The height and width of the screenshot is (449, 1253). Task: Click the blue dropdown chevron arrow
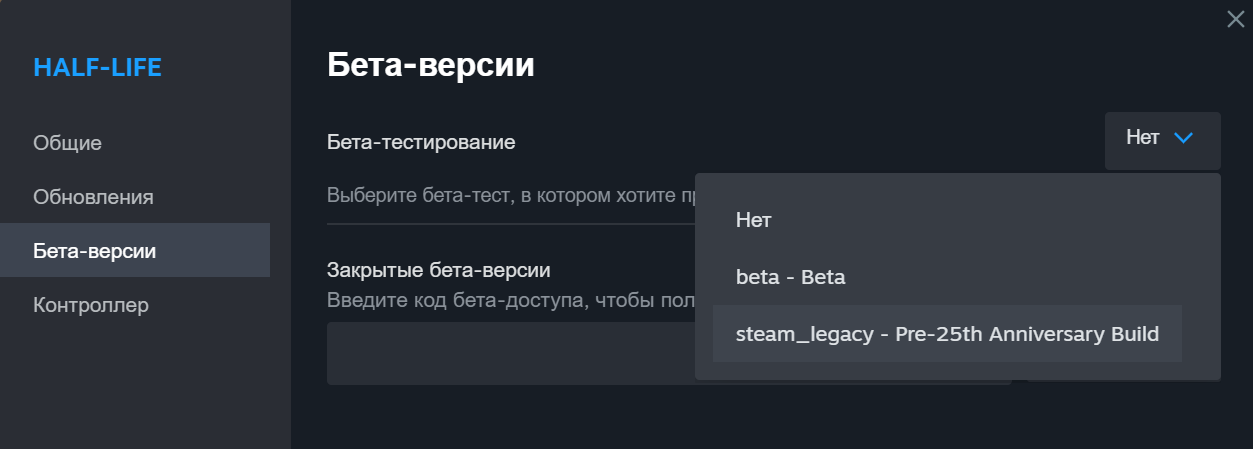click(x=1183, y=138)
